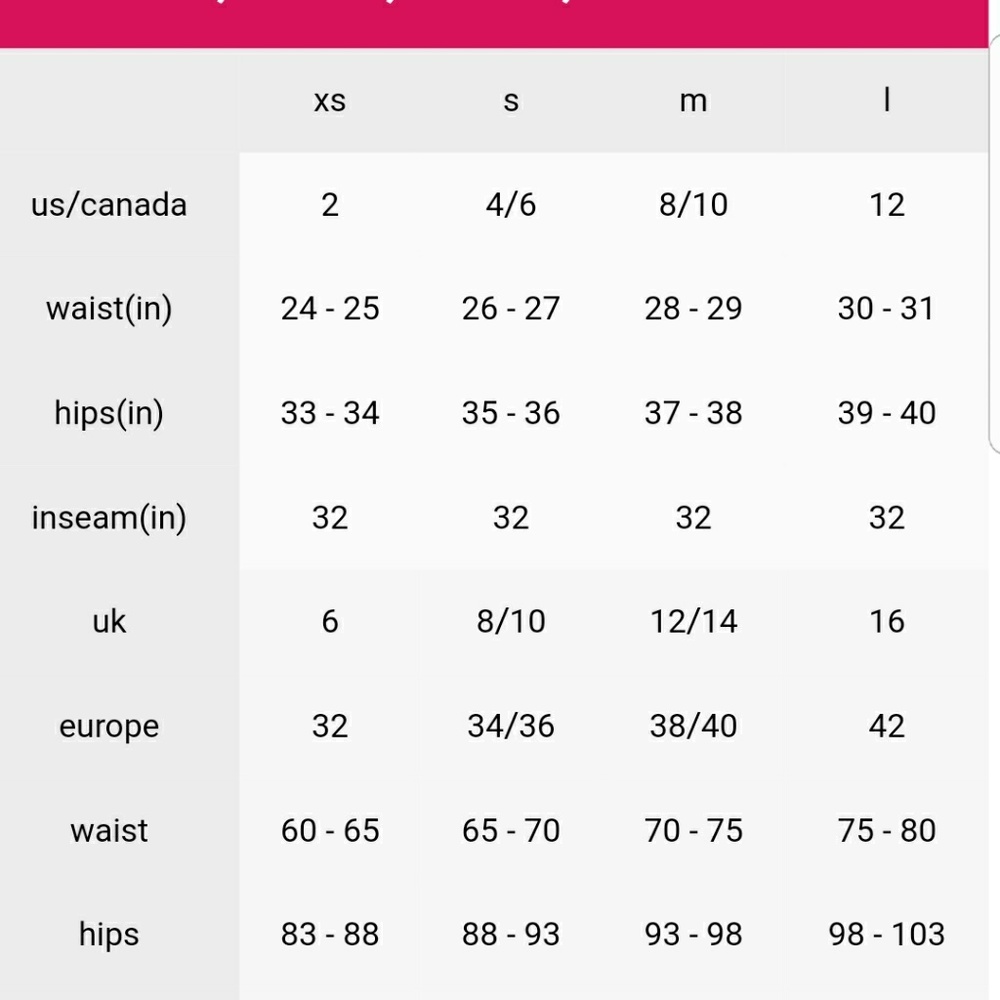Click the 4/6 us/canada size cell

[511, 205]
